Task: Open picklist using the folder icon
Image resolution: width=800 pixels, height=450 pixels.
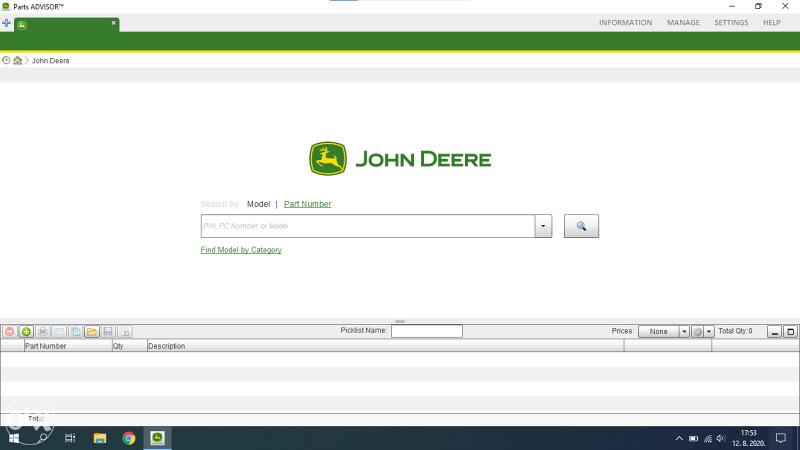Action: [x=91, y=331]
